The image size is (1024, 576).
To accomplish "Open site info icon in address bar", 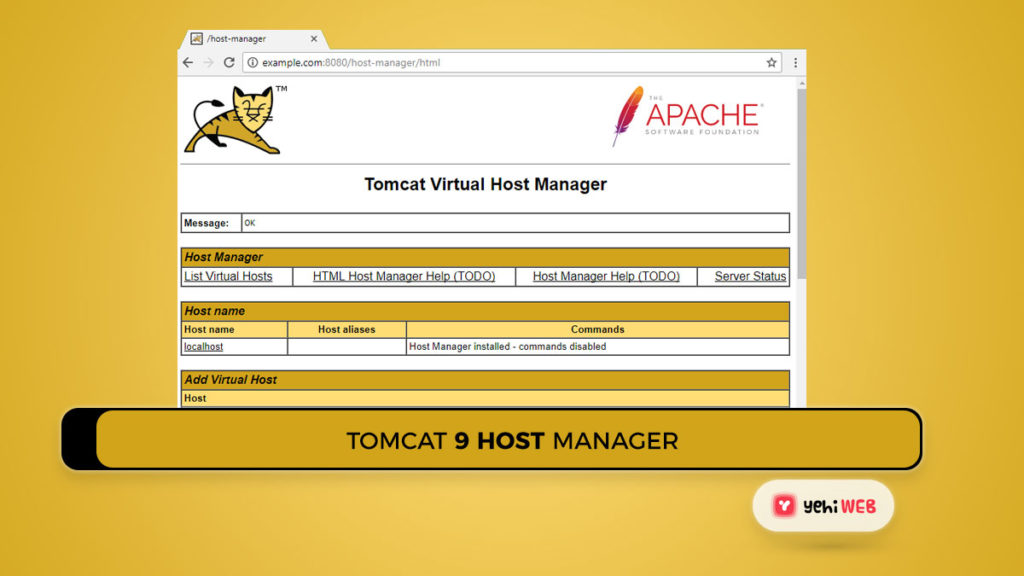I will (x=252, y=62).
